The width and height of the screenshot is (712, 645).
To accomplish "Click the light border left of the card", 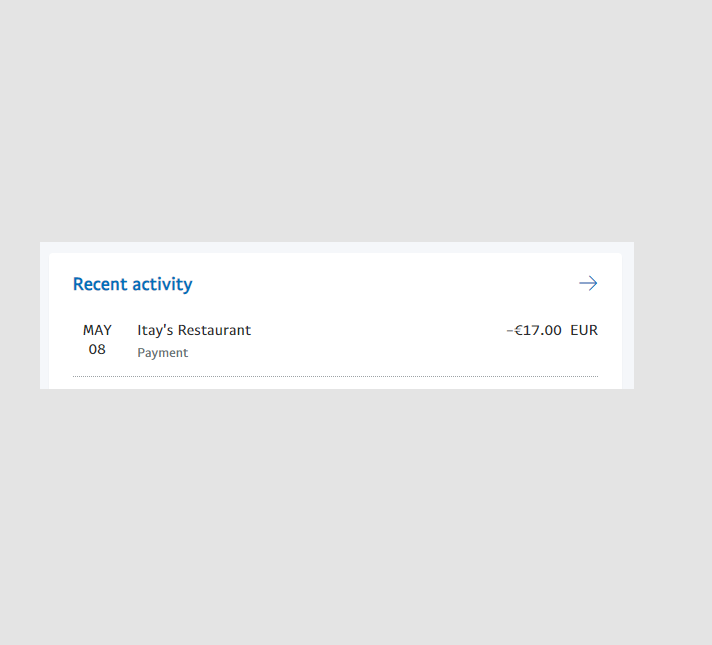I will [x=44, y=318].
